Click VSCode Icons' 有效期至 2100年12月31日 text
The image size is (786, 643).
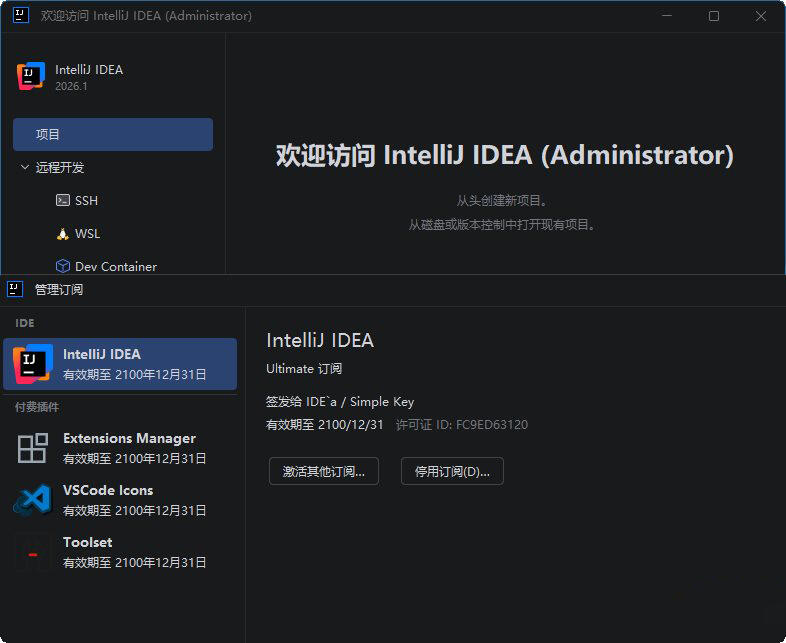(x=134, y=511)
